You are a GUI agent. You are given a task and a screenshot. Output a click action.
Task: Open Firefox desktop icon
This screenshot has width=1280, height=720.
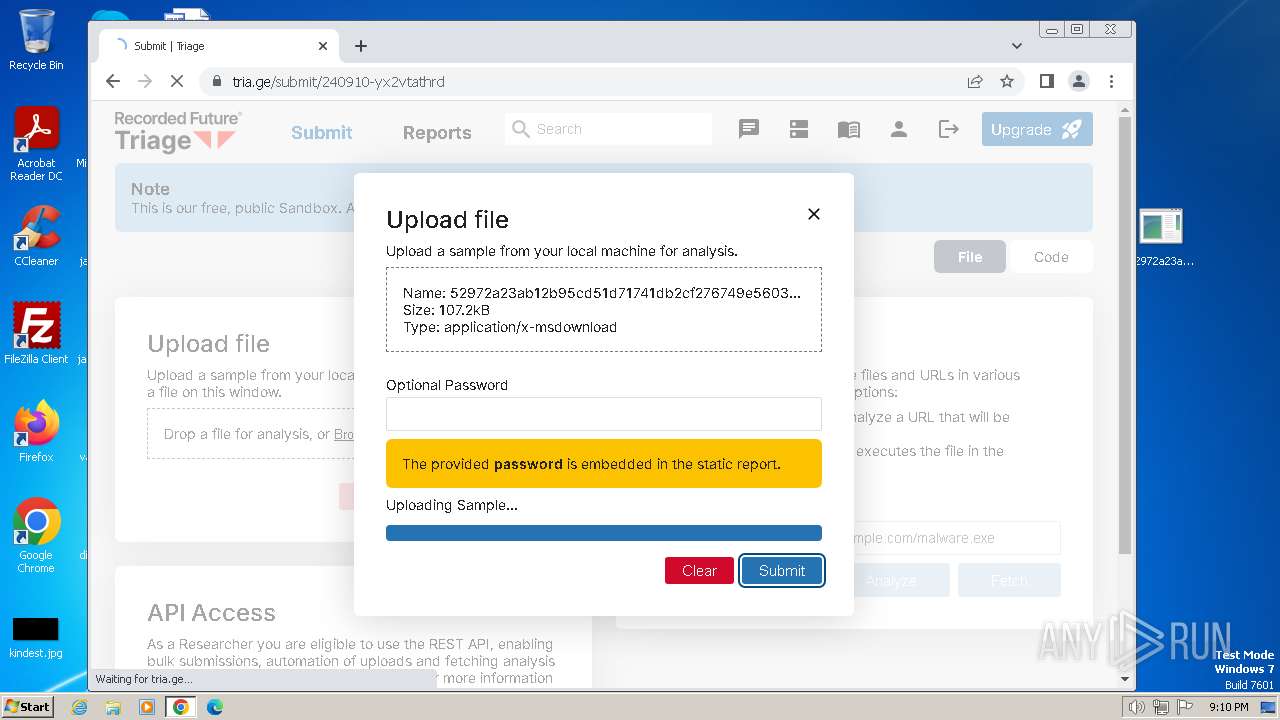click(36, 431)
